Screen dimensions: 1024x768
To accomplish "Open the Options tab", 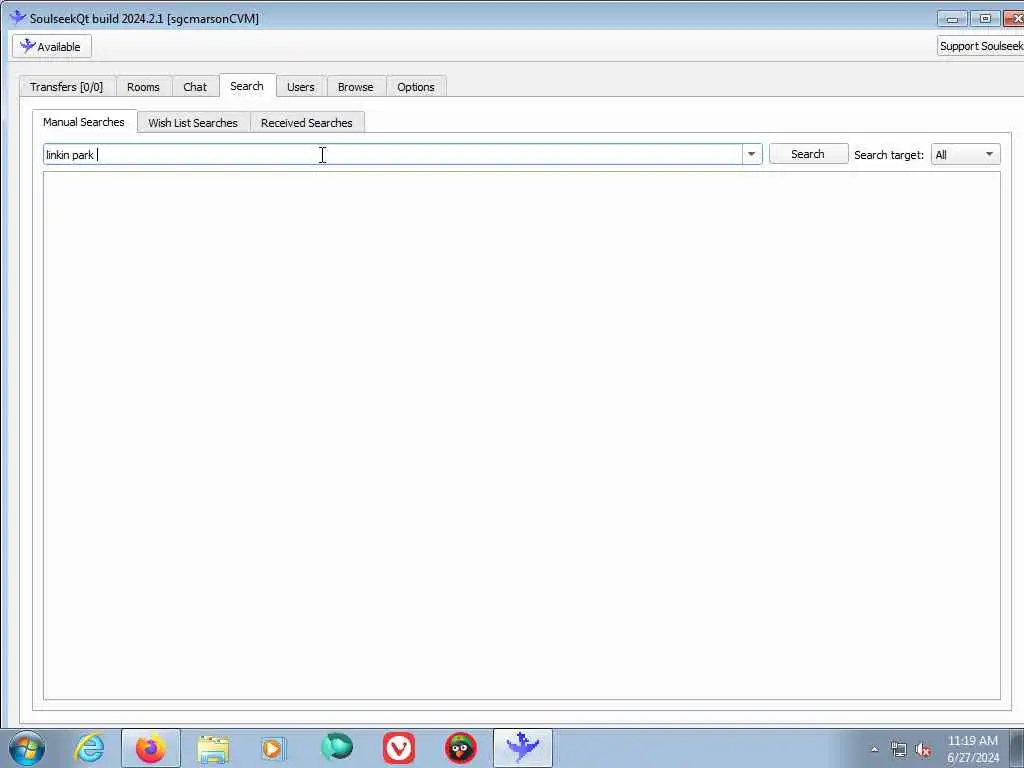I will tap(416, 87).
